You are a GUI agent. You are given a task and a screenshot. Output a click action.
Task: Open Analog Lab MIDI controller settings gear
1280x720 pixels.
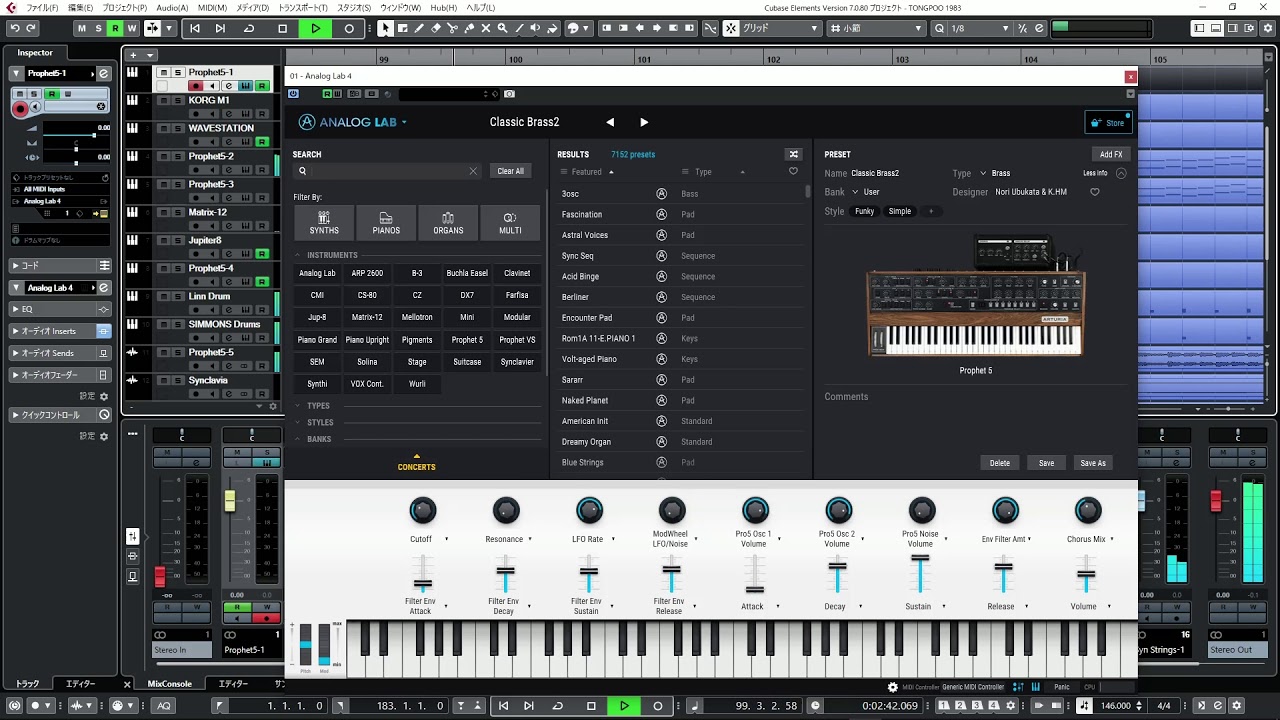click(x=893, y=687)
